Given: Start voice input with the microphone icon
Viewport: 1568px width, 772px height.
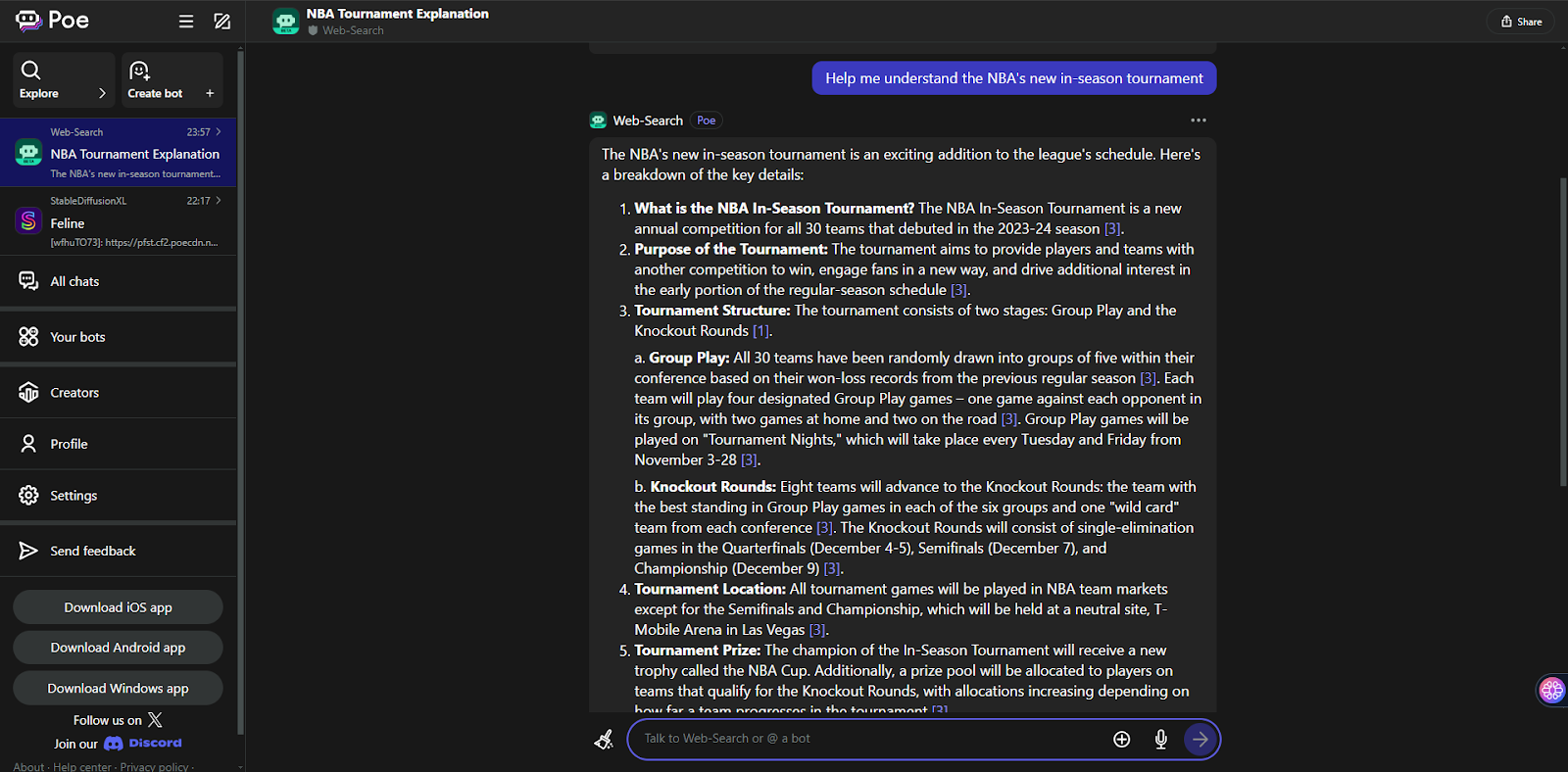Looking at the screenshot, I should click(1161, 740).
